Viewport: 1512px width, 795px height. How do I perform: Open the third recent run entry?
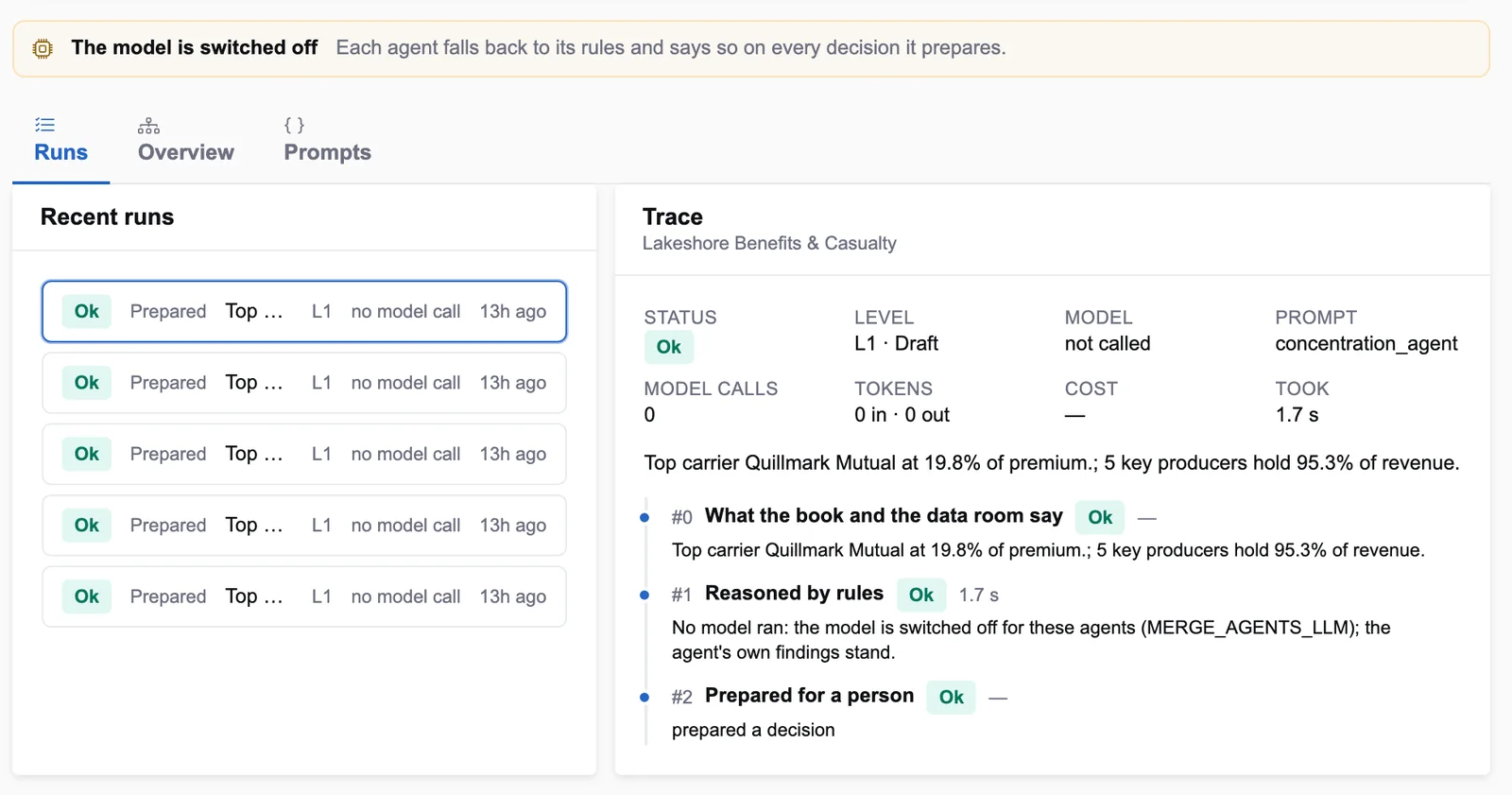click(304, 454)
